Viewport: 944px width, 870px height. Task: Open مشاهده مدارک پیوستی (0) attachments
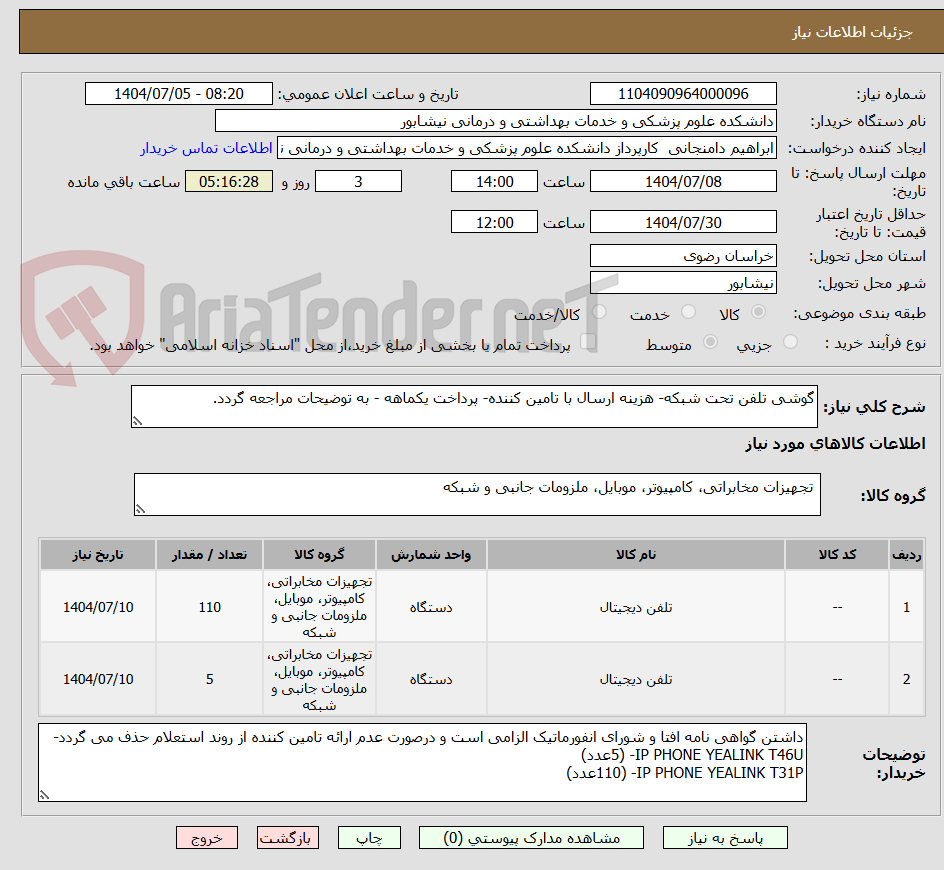(x=531, y=837)
